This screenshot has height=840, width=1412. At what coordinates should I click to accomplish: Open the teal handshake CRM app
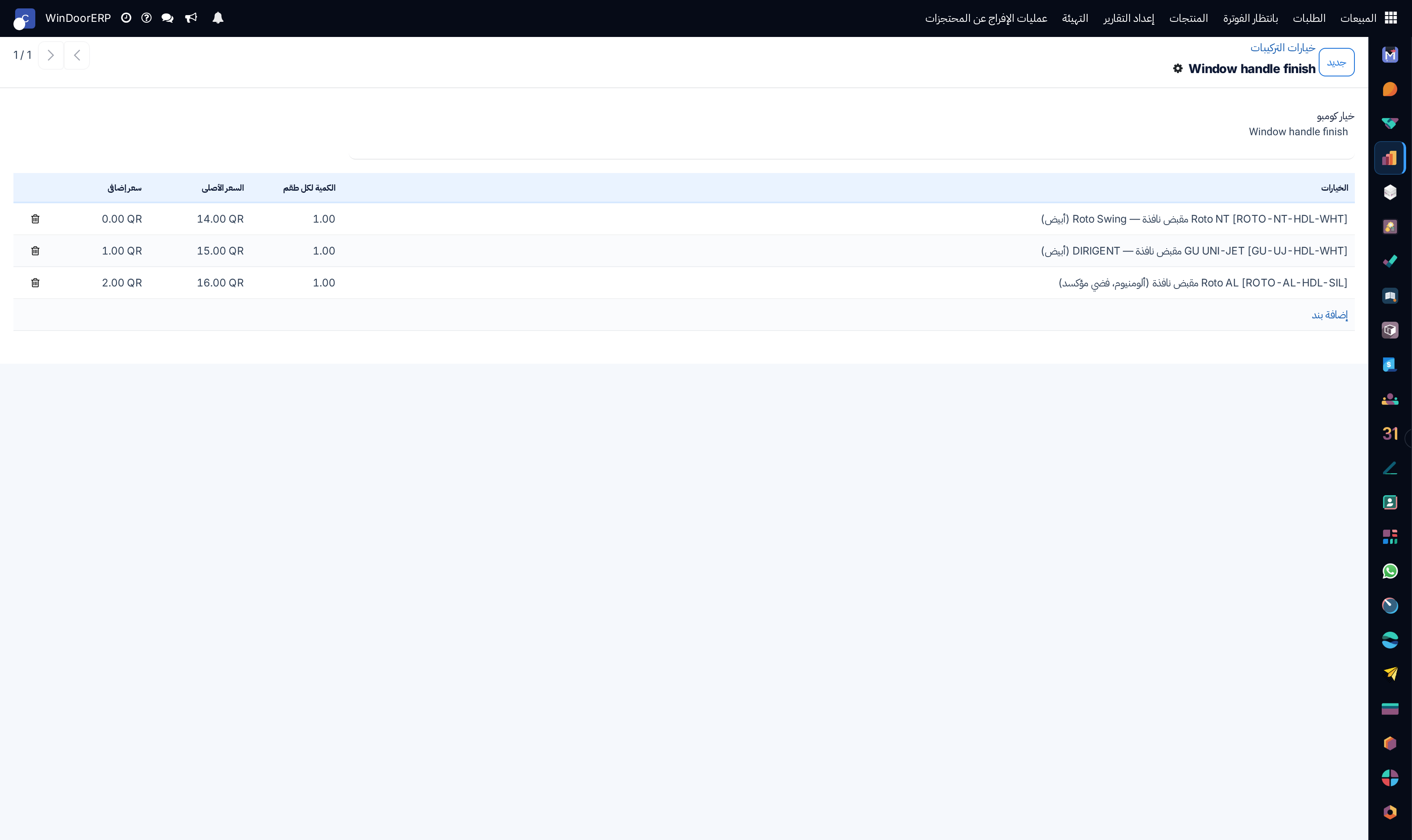click(1390, 123)
